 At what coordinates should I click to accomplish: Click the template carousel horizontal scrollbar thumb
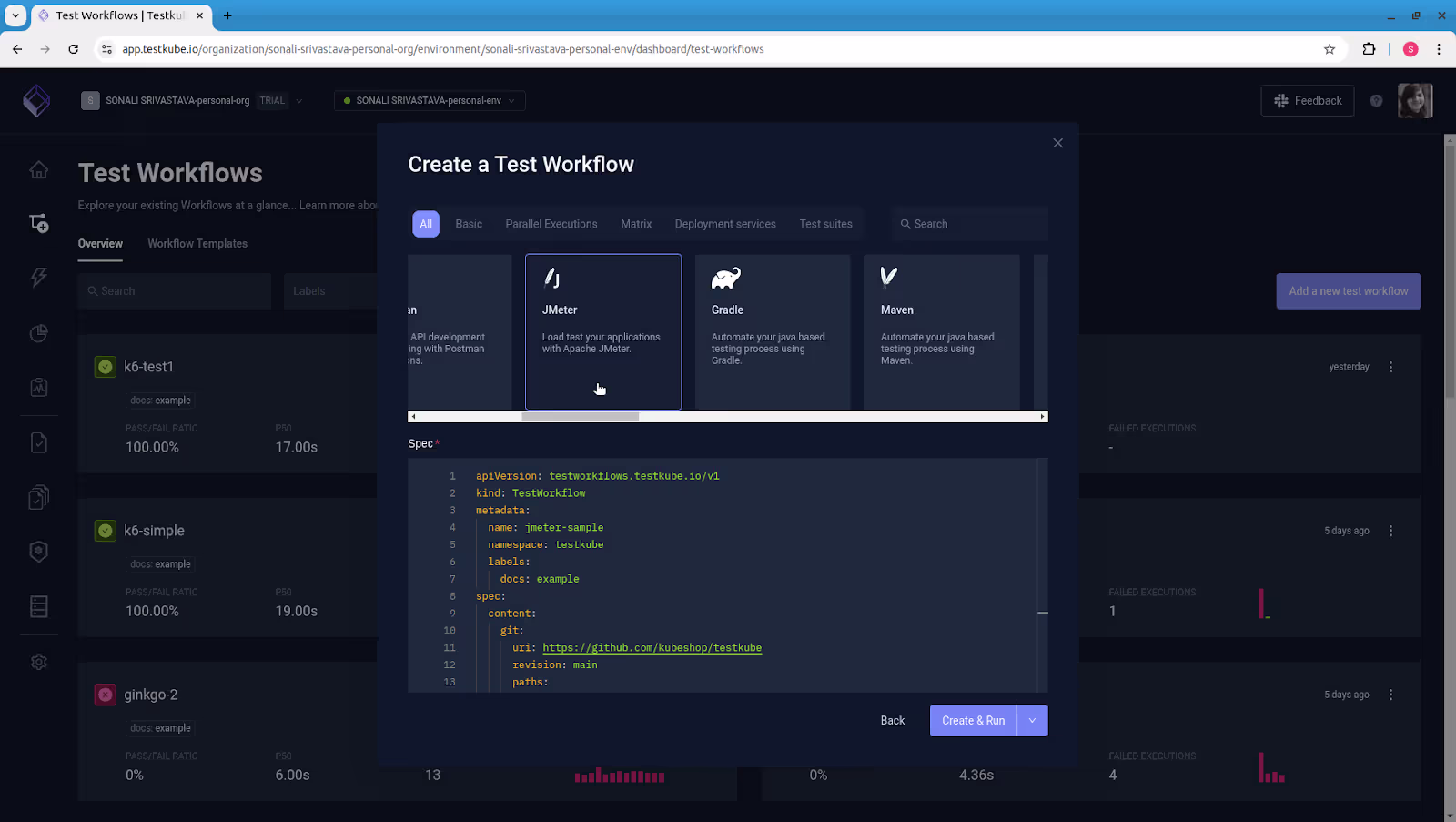(x=580, y=417)
